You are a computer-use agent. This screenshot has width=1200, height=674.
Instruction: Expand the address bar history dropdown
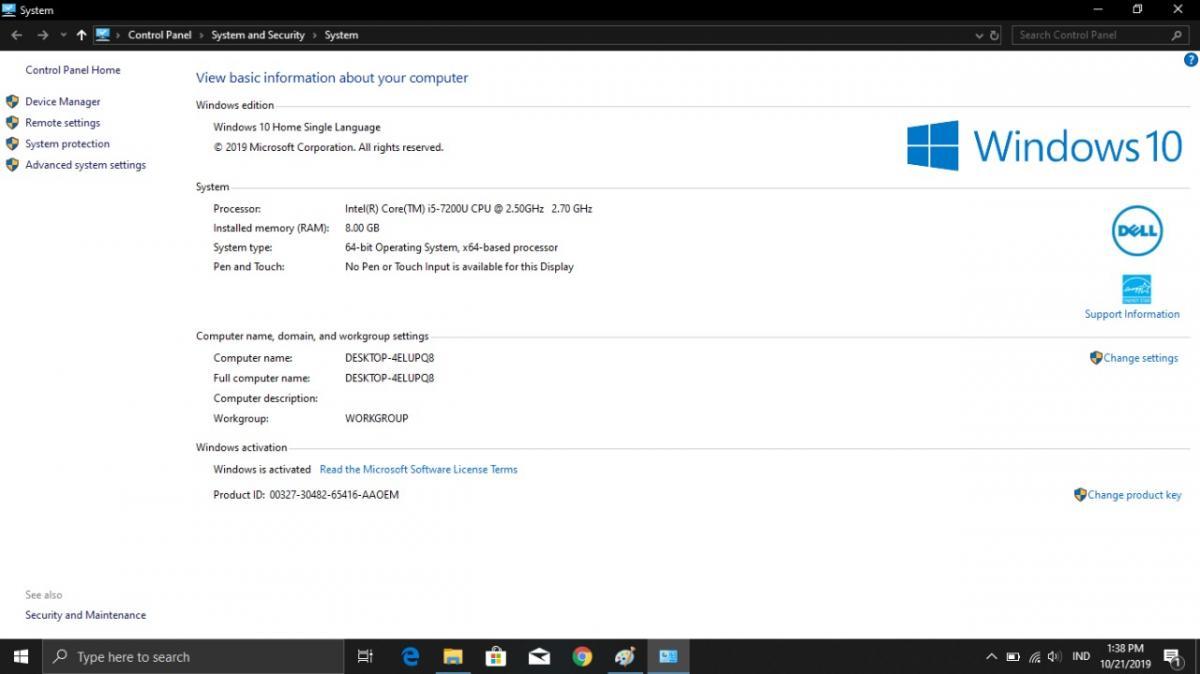tap(979, 35)
